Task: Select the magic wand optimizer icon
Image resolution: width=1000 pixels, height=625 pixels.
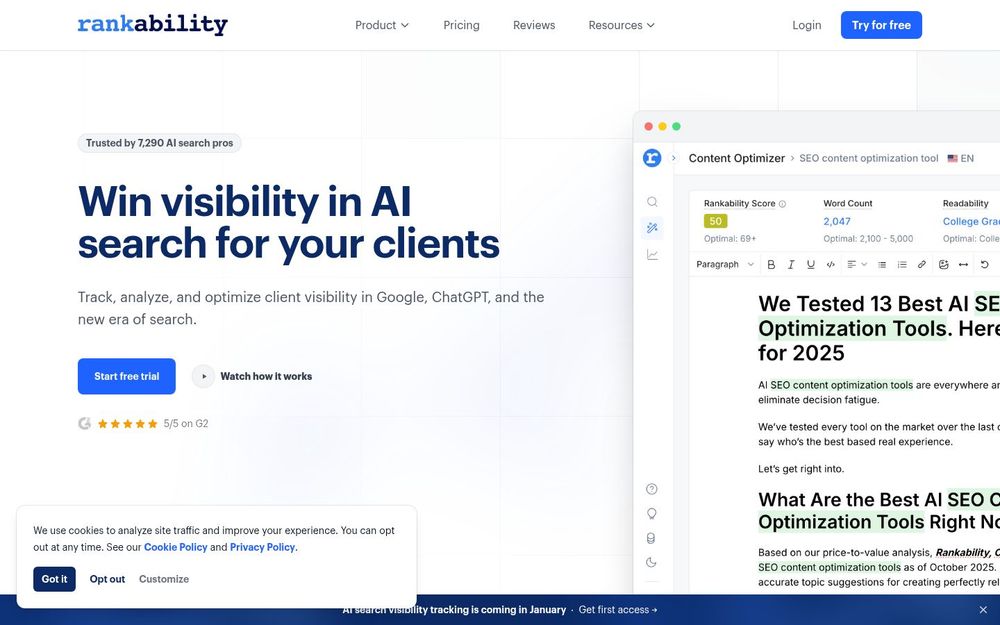Action: click(x=652, y=228)
